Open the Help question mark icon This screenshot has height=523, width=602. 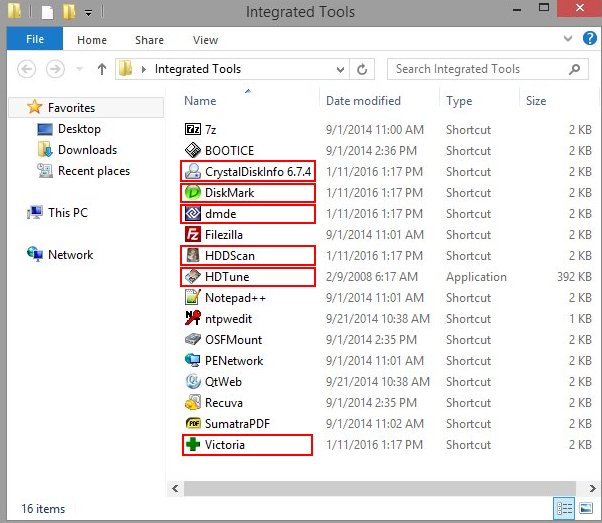click(x=589, y=38)
